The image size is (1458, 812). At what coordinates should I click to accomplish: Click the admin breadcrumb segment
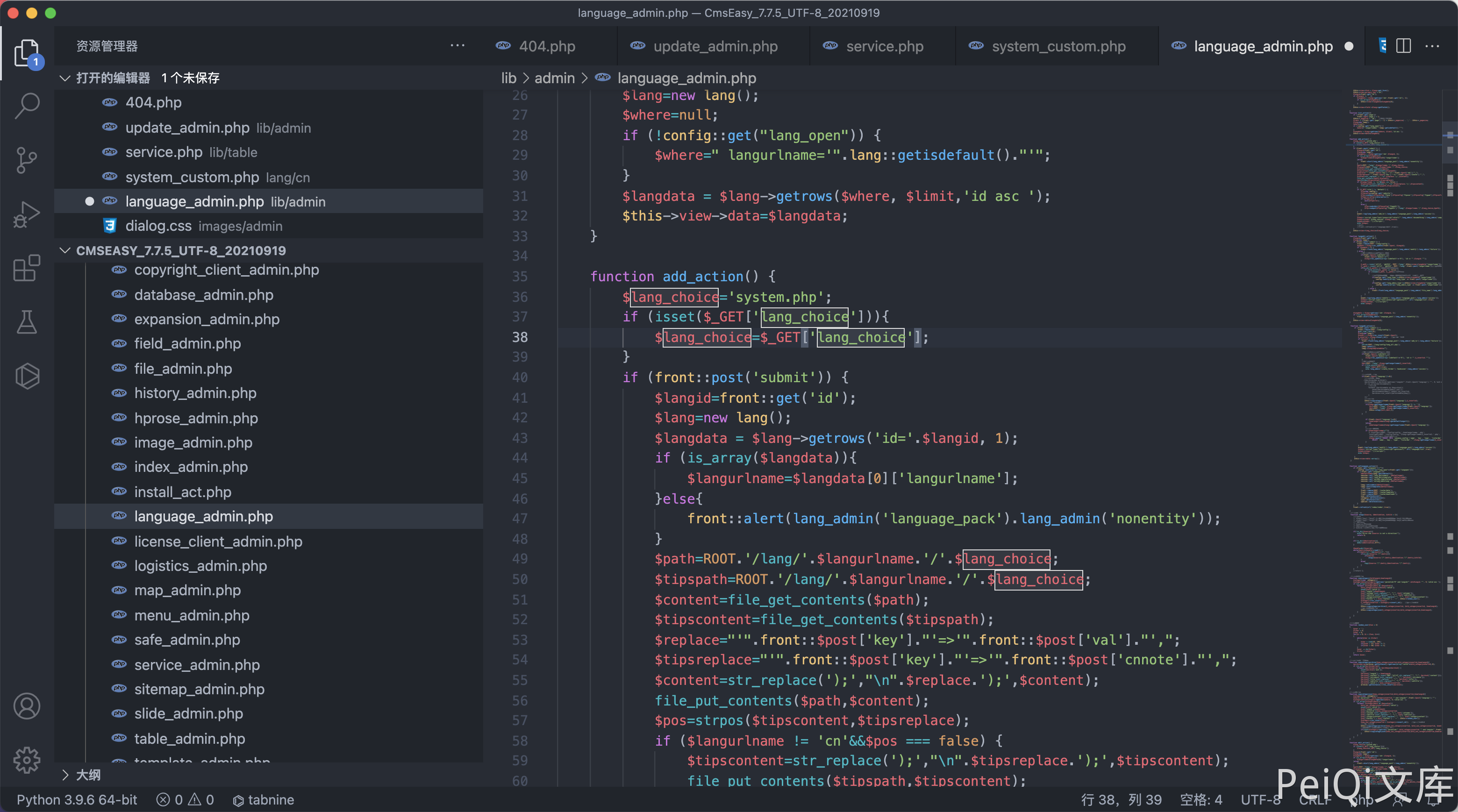click(x=554, y=78)
